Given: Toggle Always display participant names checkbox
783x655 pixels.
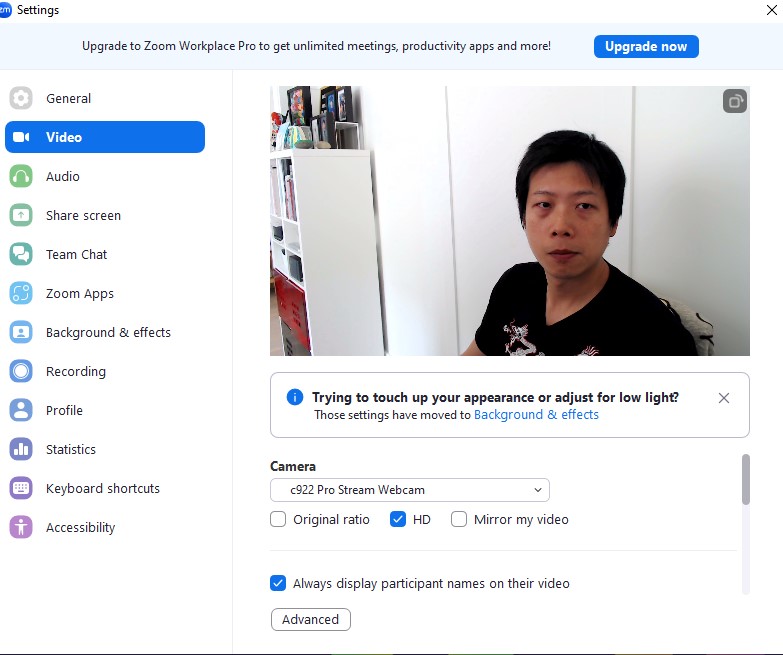Looking at the screenshot, I should coord(279,583).
